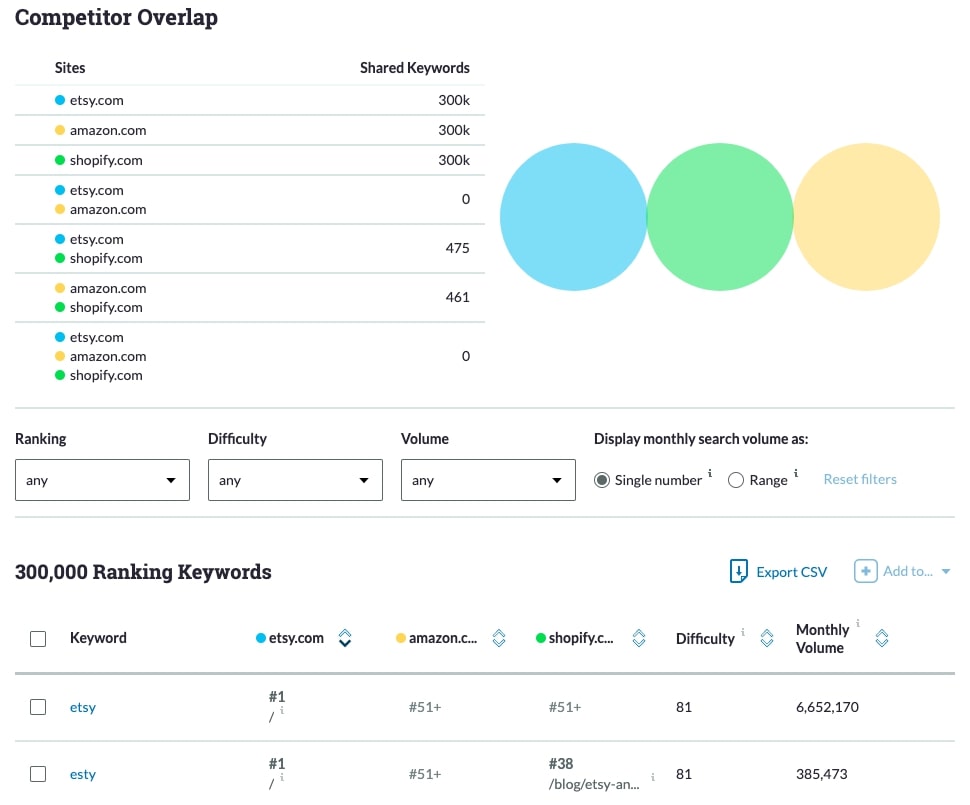Show Difficulty column info icon
The image size is (970, 805).
click(x=743, y=632)
